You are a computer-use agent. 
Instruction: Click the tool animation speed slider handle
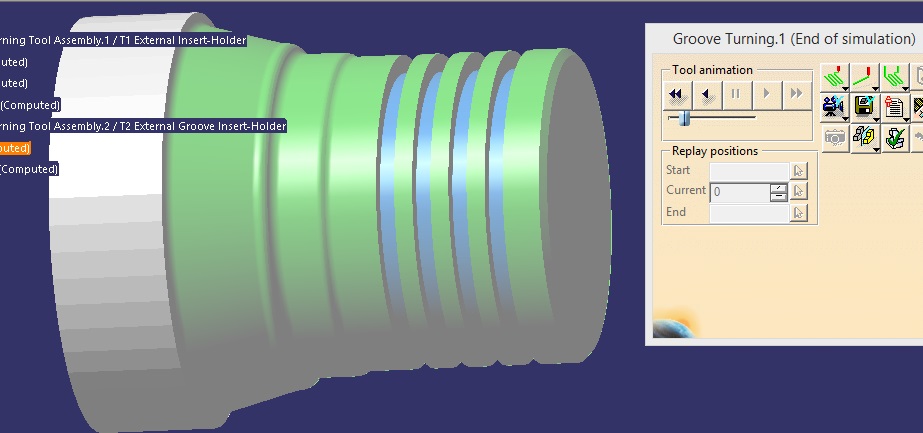tap(684, 118)
